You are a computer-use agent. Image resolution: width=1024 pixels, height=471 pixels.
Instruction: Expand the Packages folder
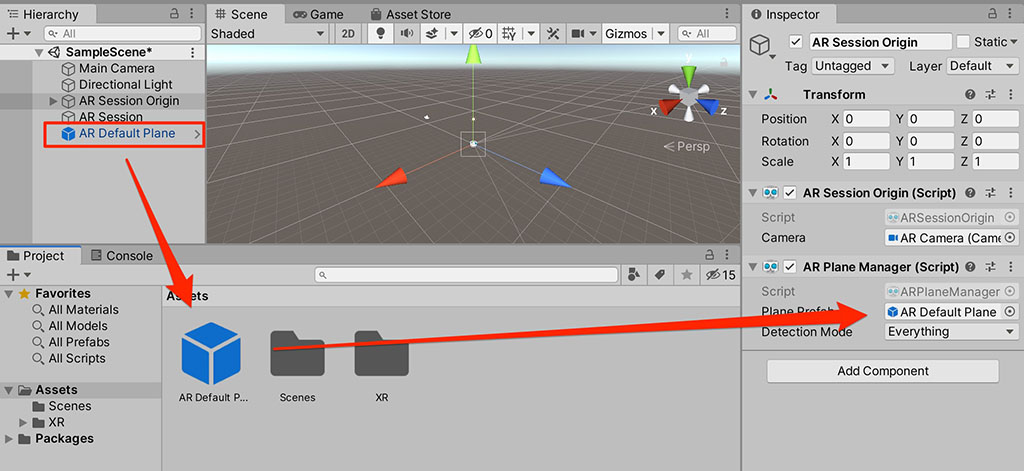pos(8,438)
